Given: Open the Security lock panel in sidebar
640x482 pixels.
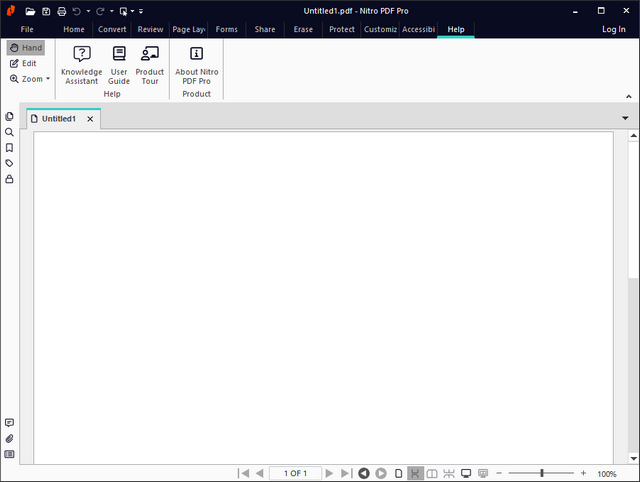Looking at the screenshot, I should coord(9,179).
